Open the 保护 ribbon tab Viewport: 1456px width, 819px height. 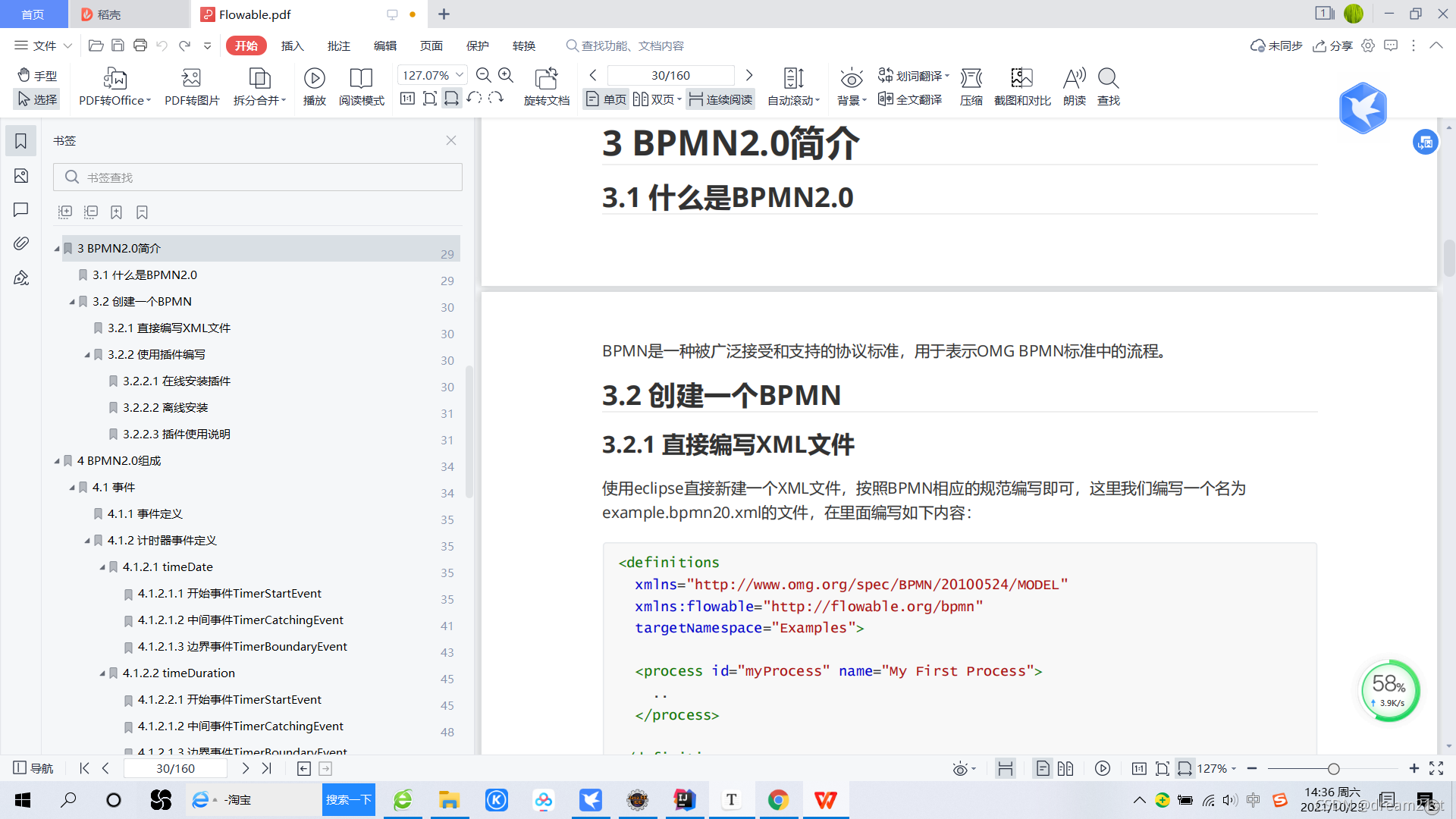tap(477, 45)
